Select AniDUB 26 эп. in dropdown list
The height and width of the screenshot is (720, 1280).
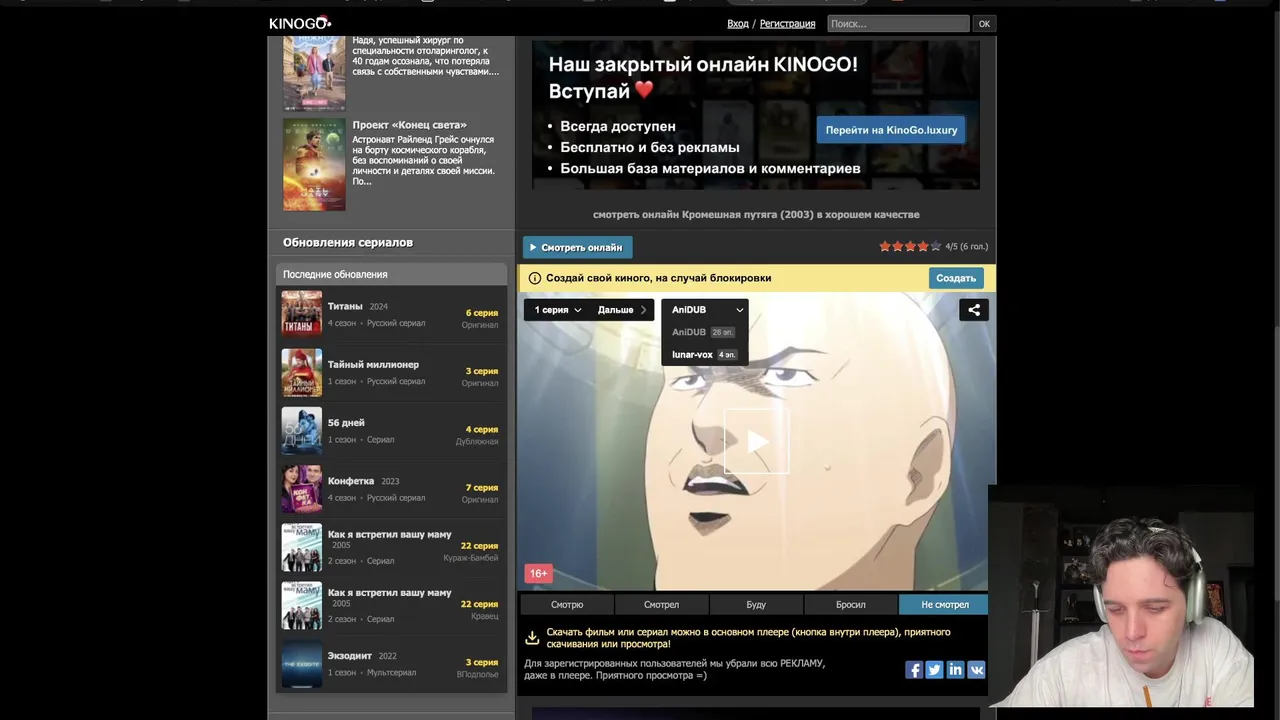tap(704, 332)
